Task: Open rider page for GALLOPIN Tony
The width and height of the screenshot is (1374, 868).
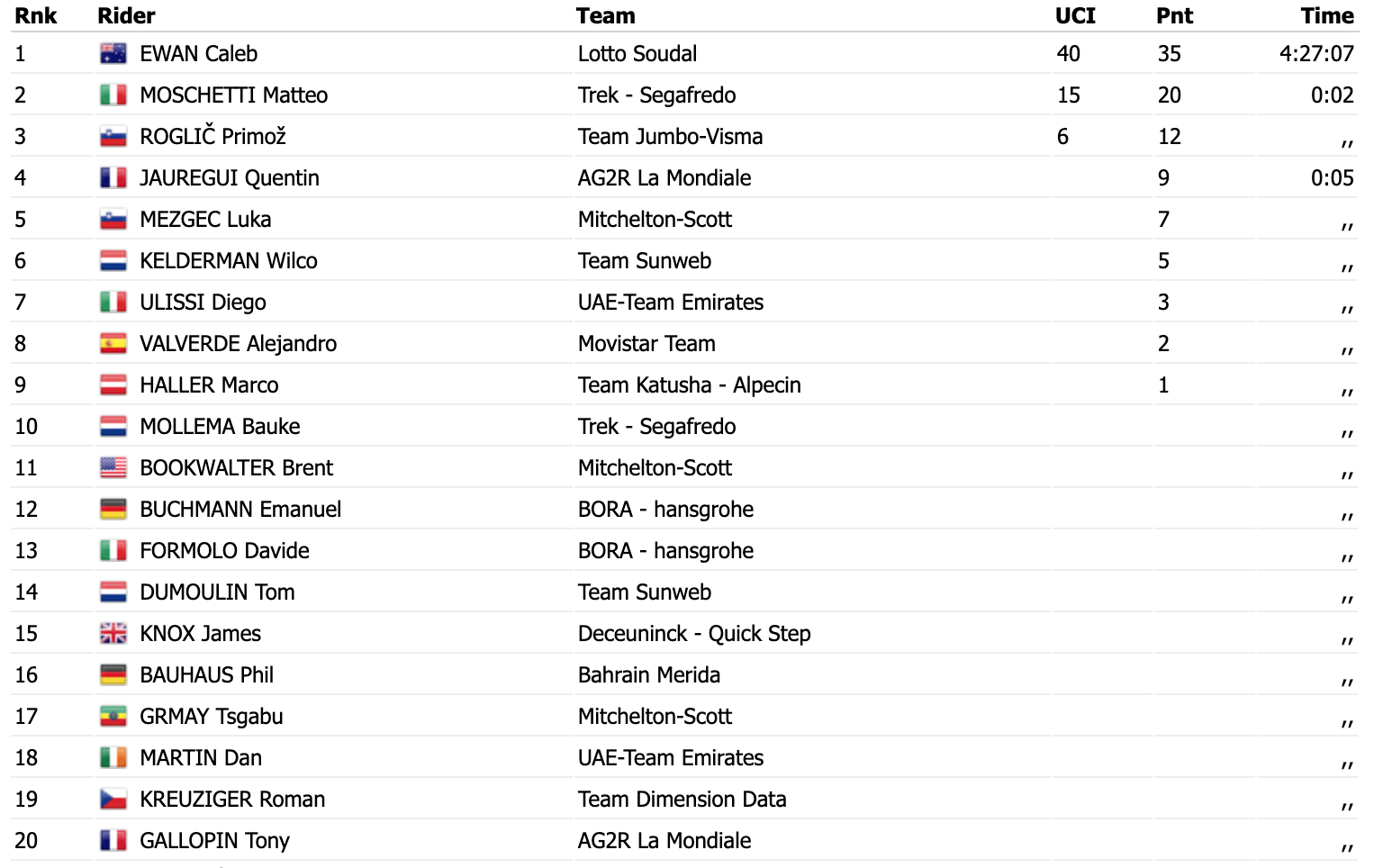Action: click(x=215, y=841)
